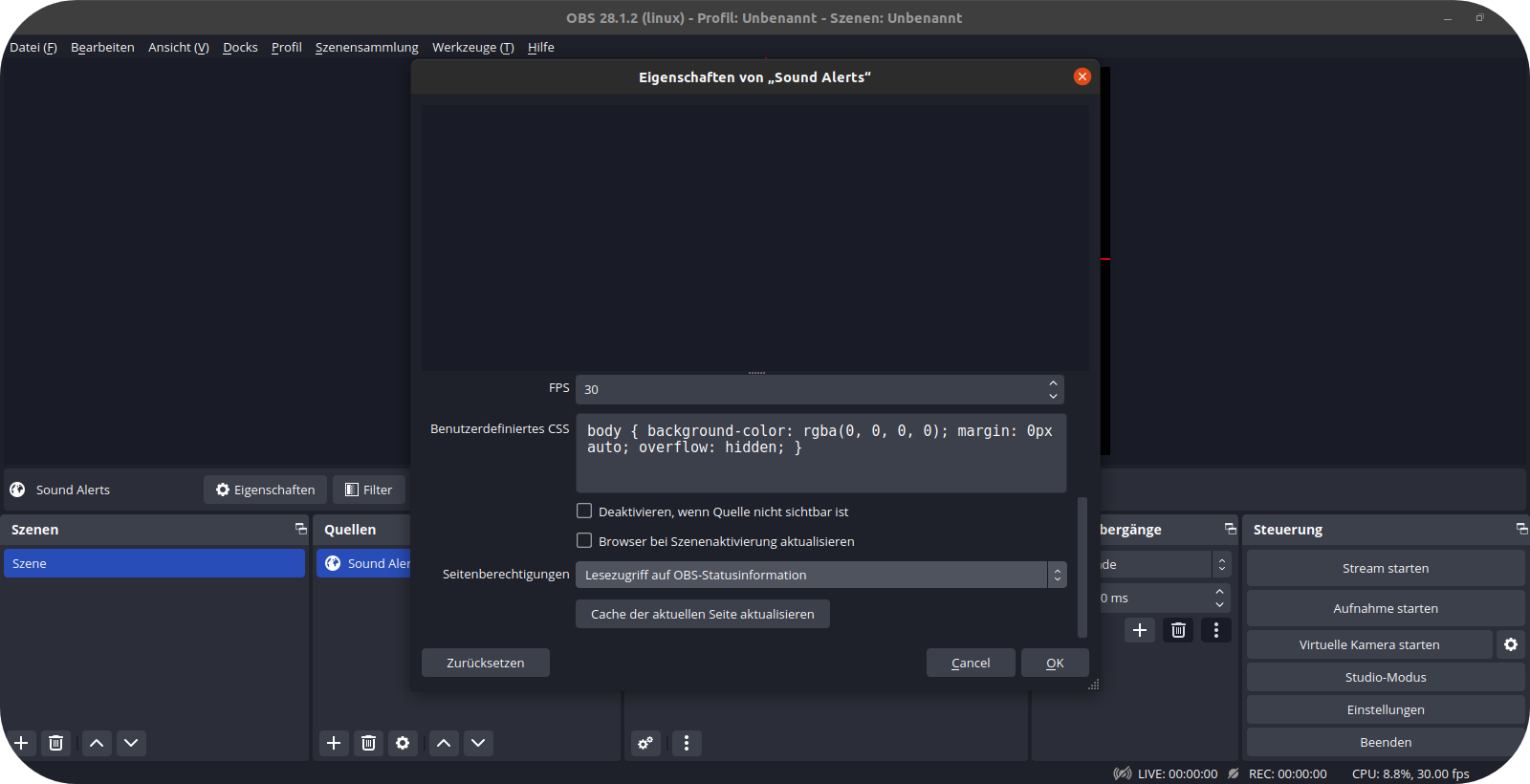
Task: Enable 'Deaktivieren, wenn Quelle nicht sichtbar ist'
Action: pyautogui.click(x=584, y=512)
